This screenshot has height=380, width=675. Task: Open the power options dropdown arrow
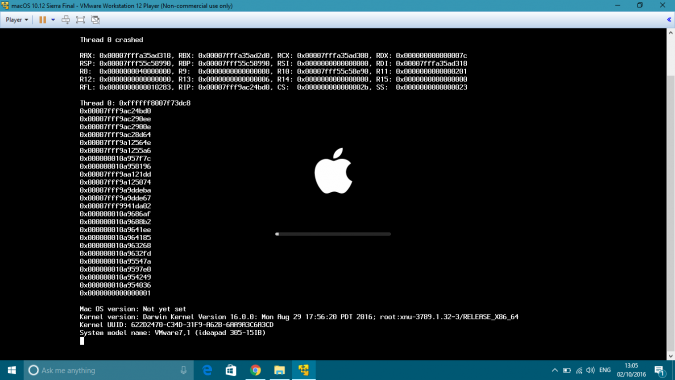pos(53,20)
